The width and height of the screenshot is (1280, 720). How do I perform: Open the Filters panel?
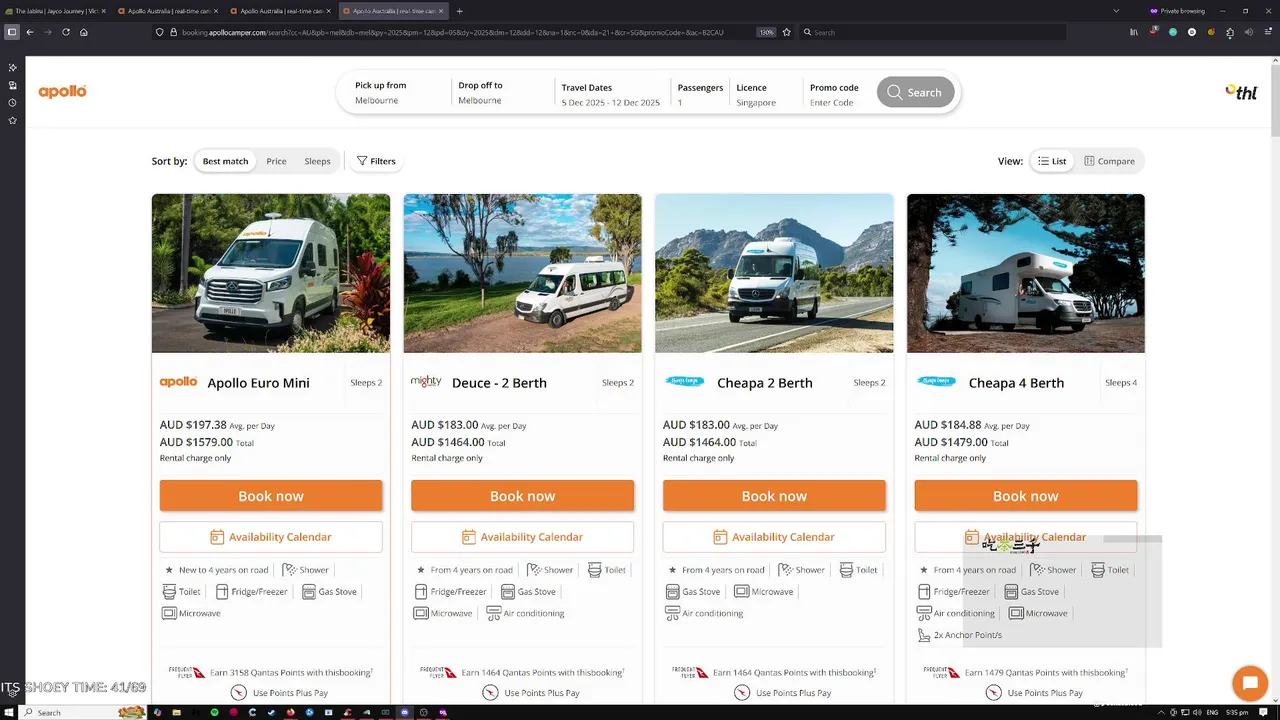[376, 161]
